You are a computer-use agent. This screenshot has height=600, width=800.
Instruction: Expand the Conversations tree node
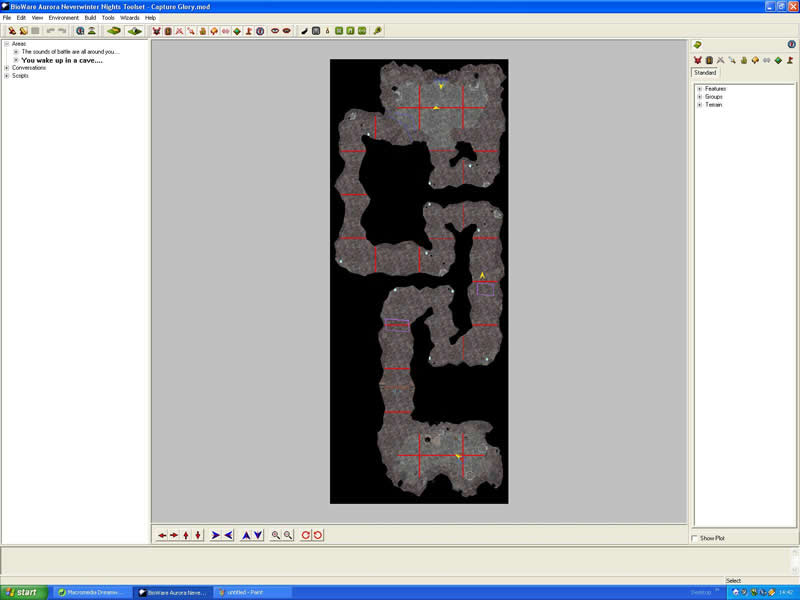point(7,67)
